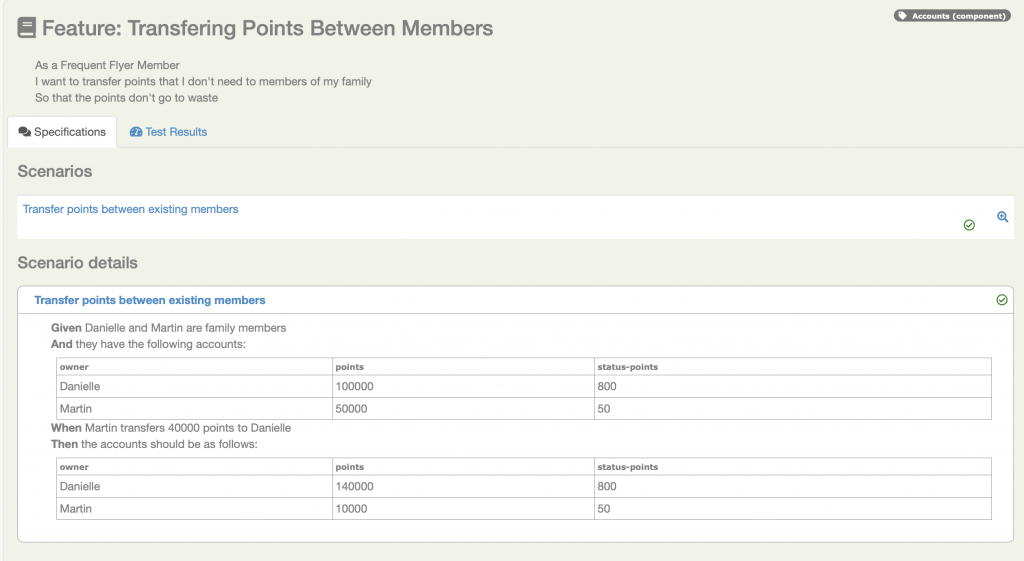Open the Transfer points between existing members link
The height and width of the screenshot is (561, 1024).
(131, 209)
